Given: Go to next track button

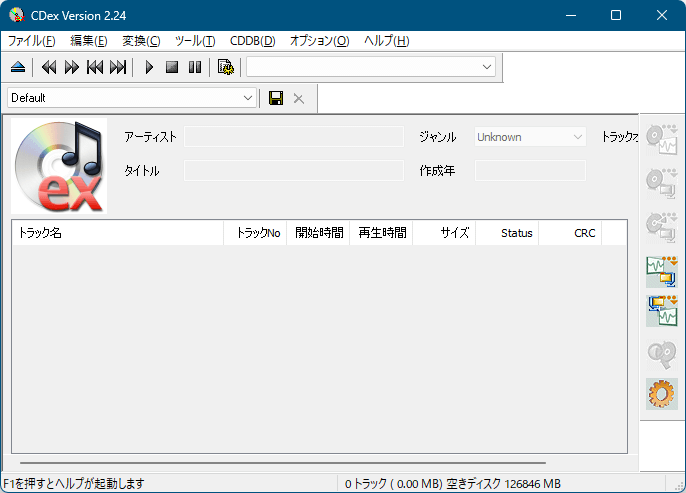Looking at the screenshot, I should pyautogui.click(x=118, y=67).
